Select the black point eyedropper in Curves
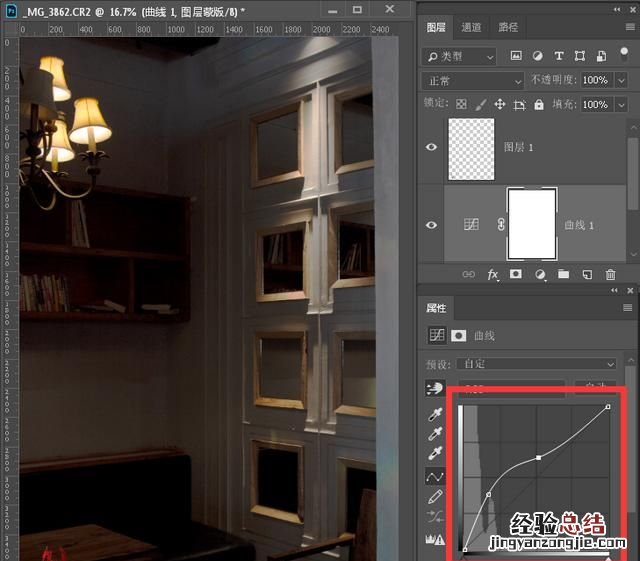The height and width of the screenshot is (561, 640). click(x=436, y=413)
